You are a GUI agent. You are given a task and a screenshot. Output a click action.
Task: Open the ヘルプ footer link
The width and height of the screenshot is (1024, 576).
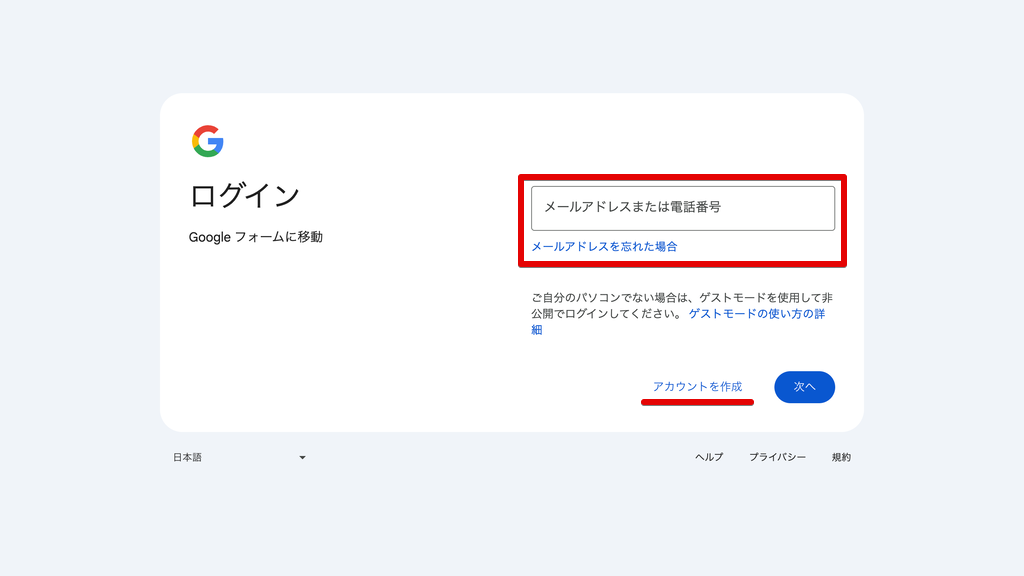tap(709, 457)
